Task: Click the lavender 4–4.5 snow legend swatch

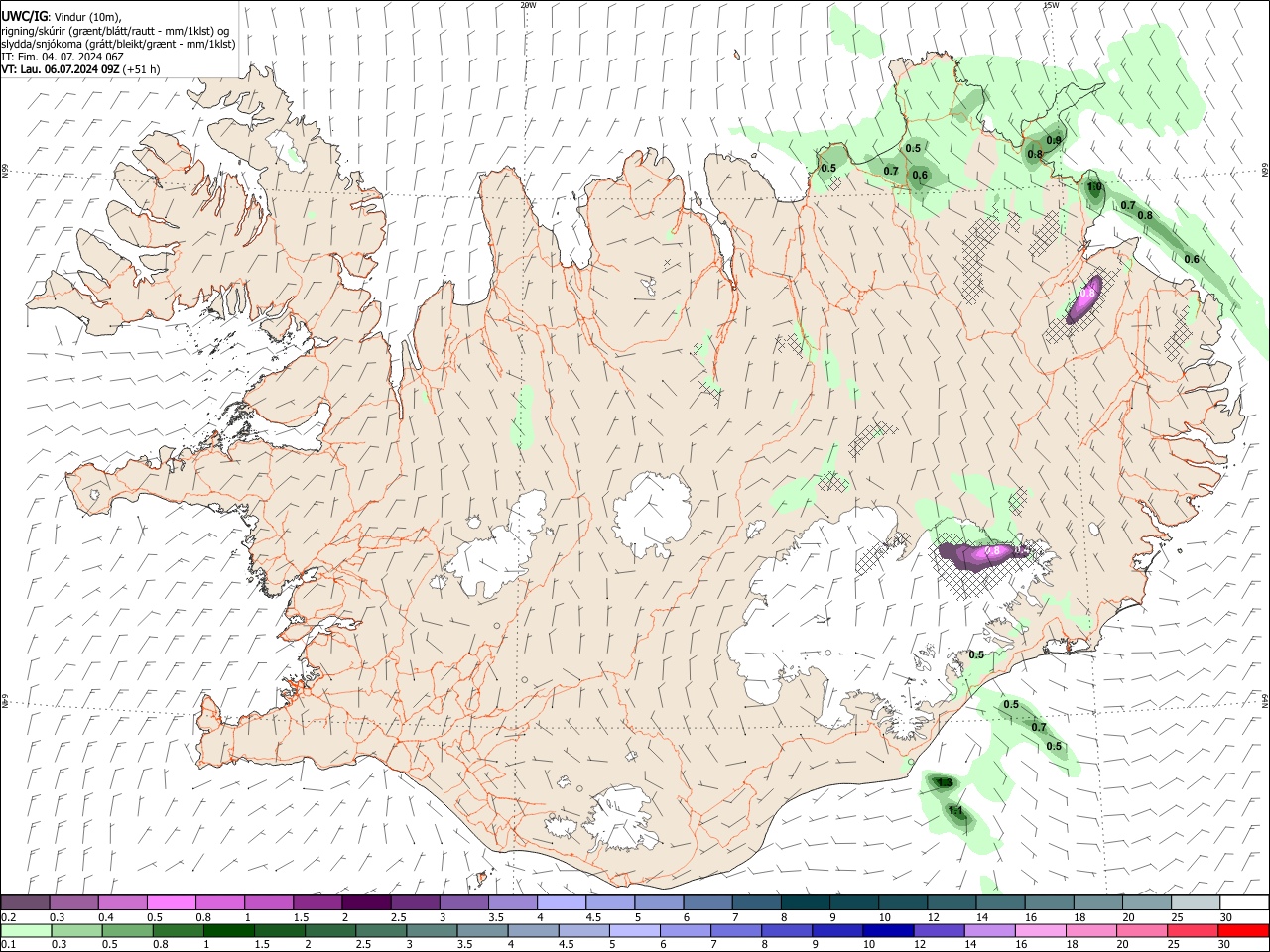Action: [x=562, y=903]
